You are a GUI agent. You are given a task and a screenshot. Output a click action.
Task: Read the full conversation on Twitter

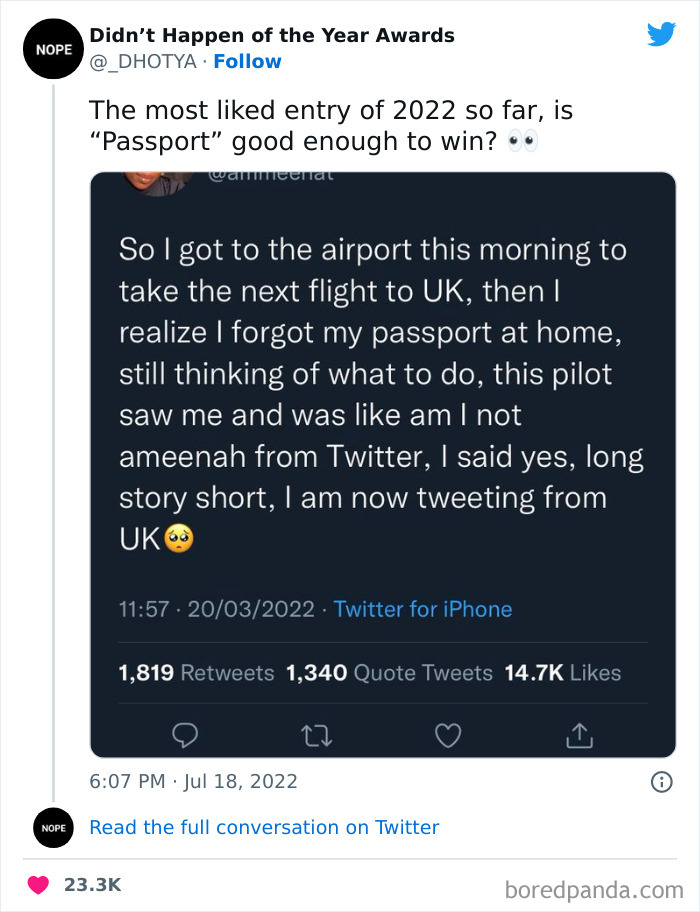pyautogui.click(x=264, y=828)
